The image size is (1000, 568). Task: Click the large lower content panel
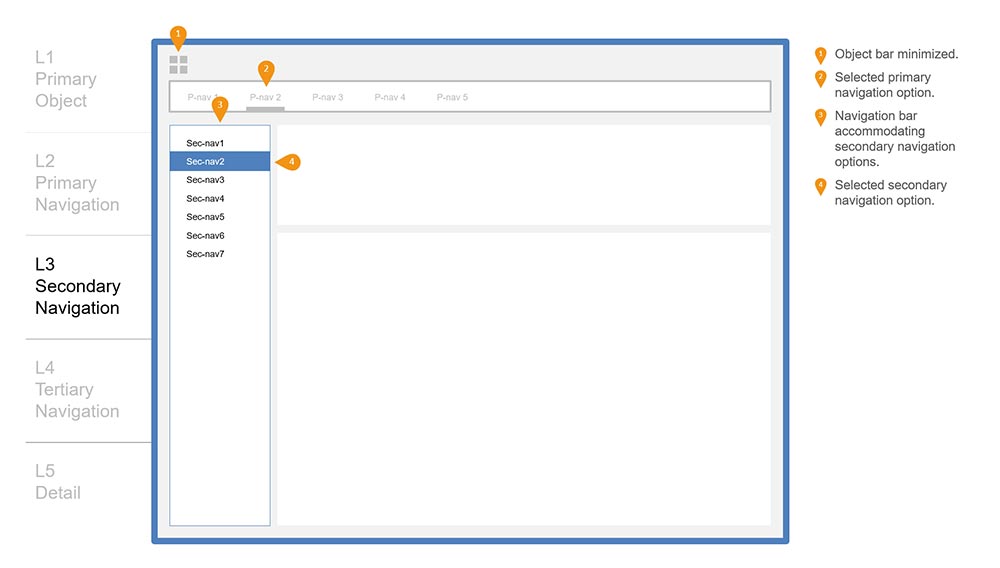click(x=523, y=379)
